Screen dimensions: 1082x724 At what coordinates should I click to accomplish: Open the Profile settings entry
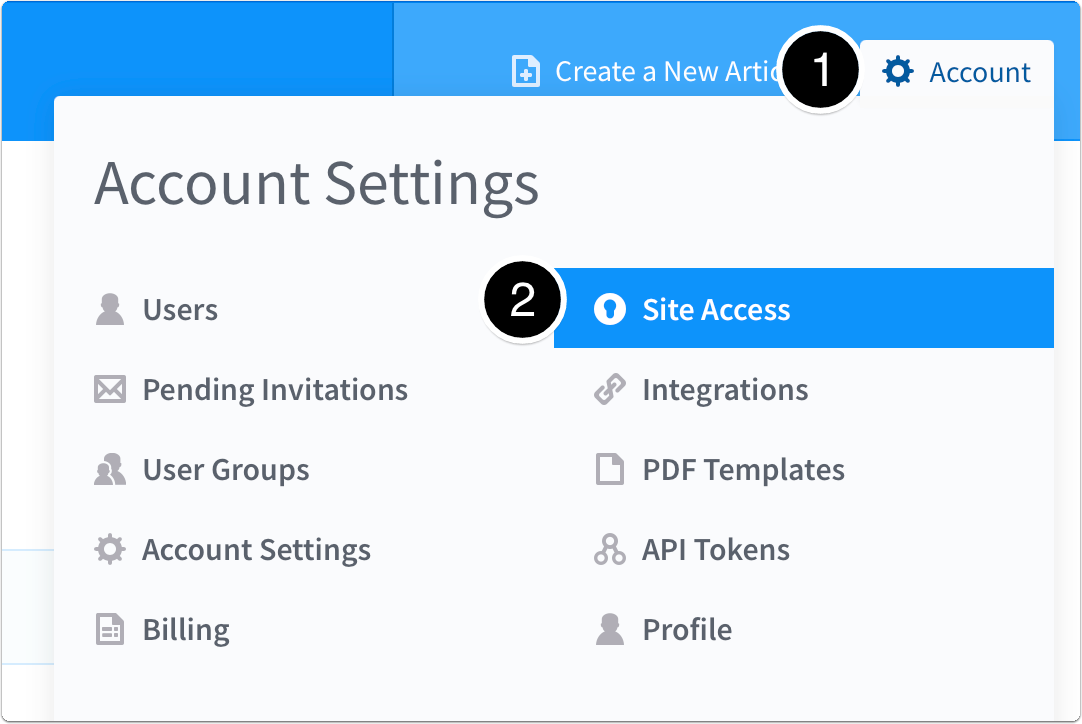pos(686,629)
